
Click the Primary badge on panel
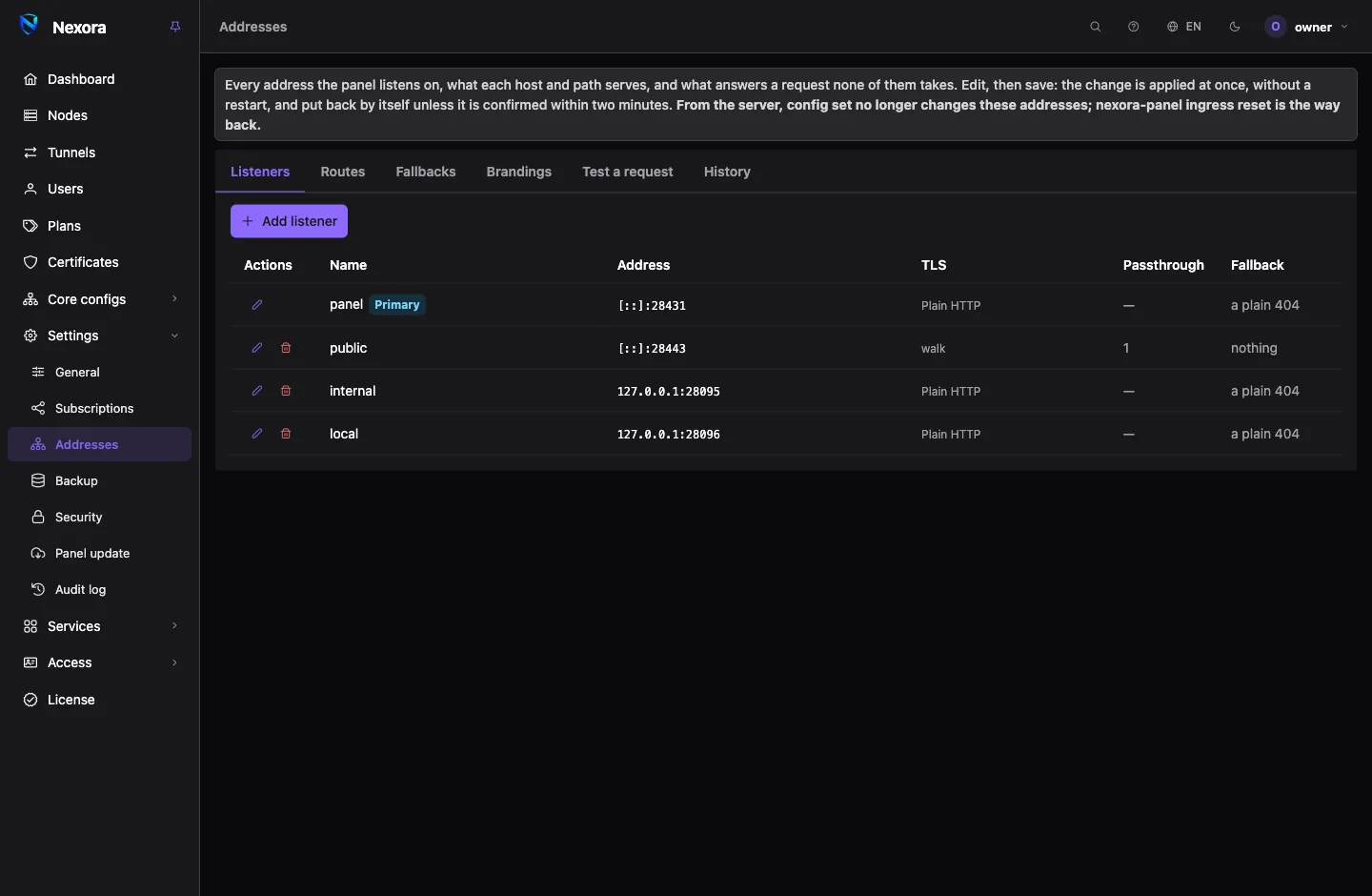click(397, 305)
